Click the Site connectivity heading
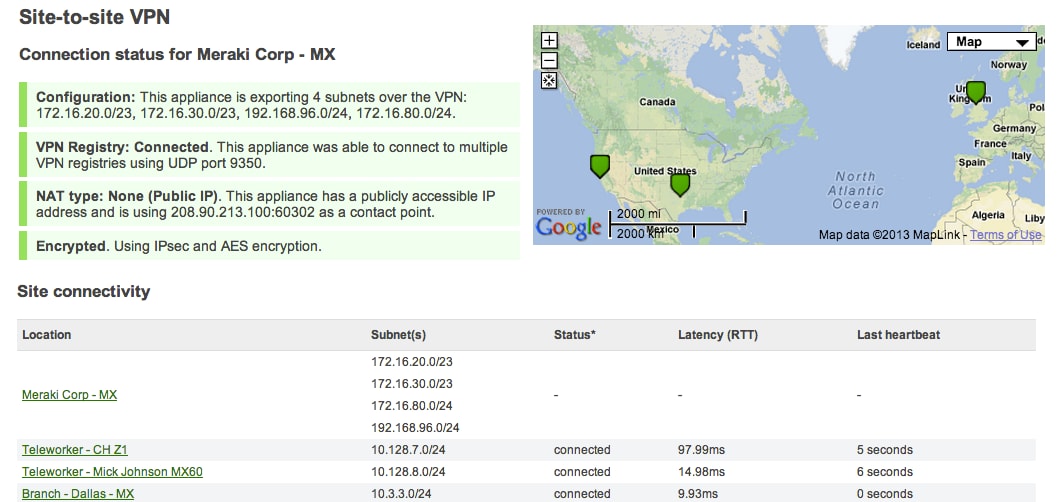 (84, 291)
